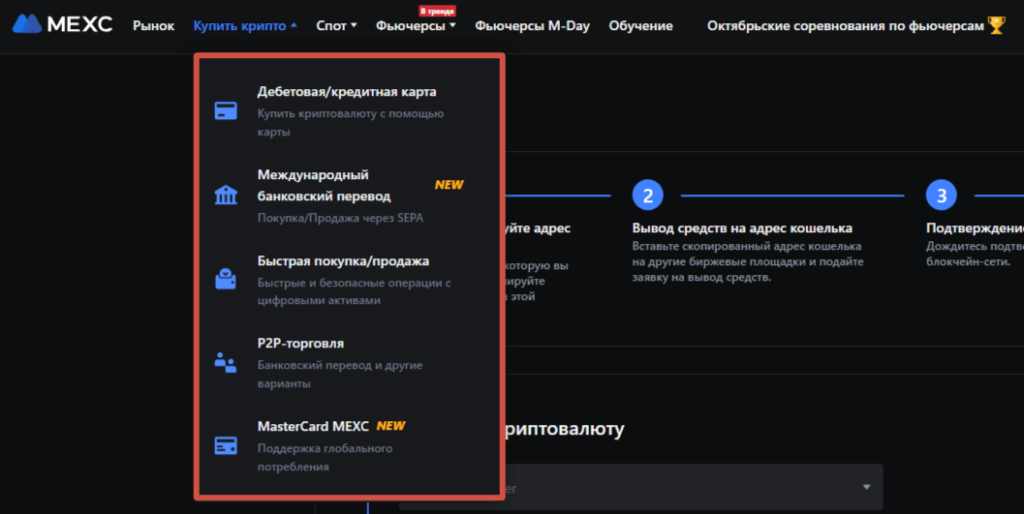Click the bank building icon

[x=226, y=194]
